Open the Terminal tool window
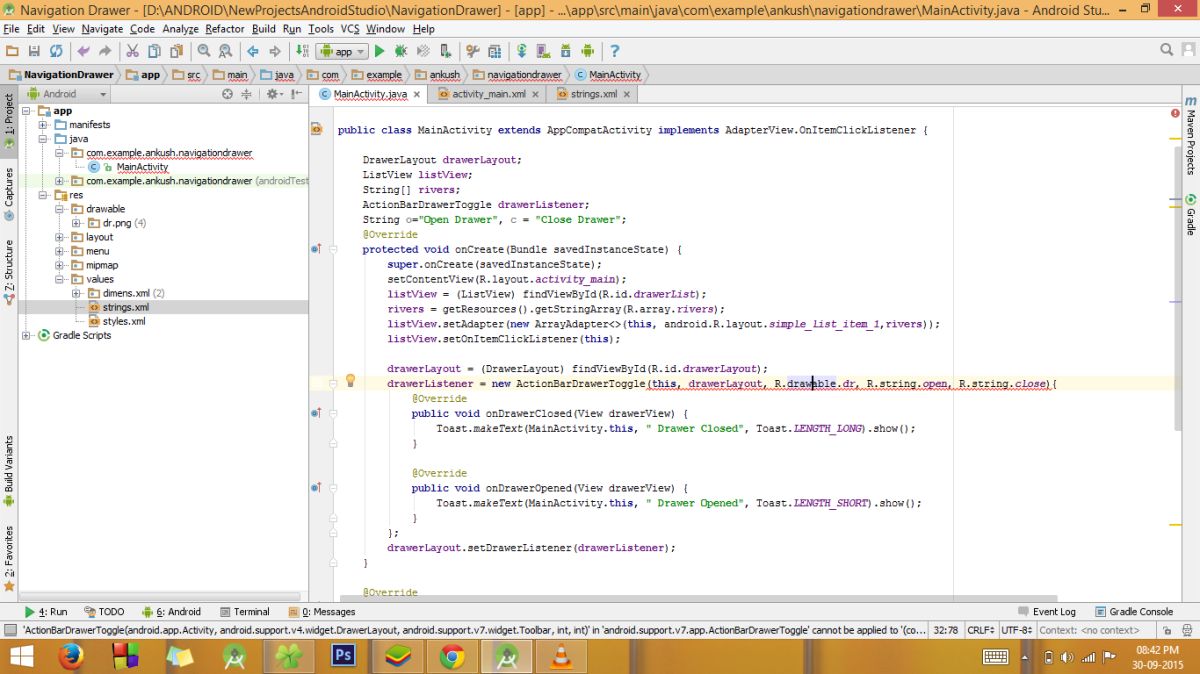1200x674 pixels. [x=244, y=611]
